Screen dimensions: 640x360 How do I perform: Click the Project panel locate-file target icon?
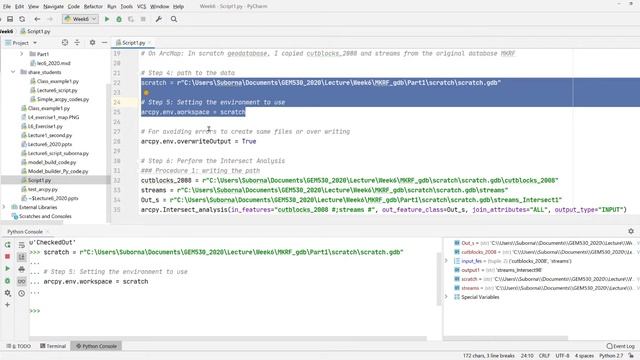65,42
